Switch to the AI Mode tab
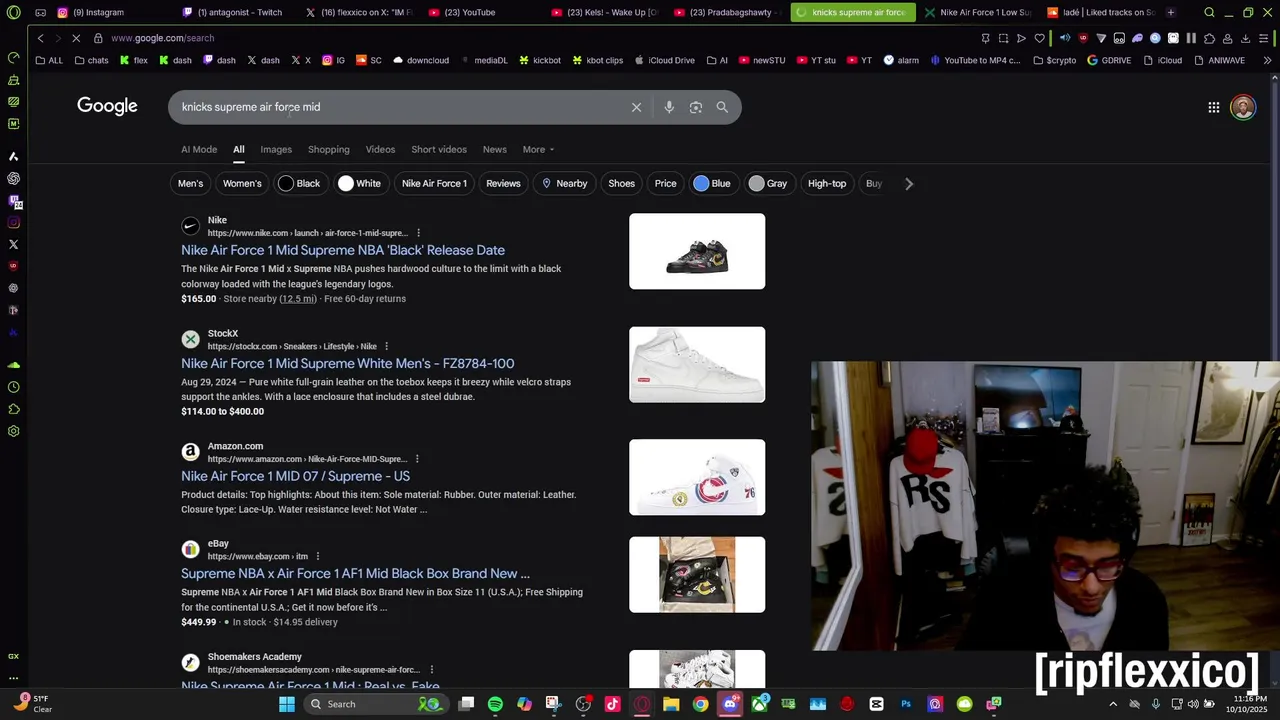The height and width of the screenshot is (720, 1280). click(x=199, y=149)
